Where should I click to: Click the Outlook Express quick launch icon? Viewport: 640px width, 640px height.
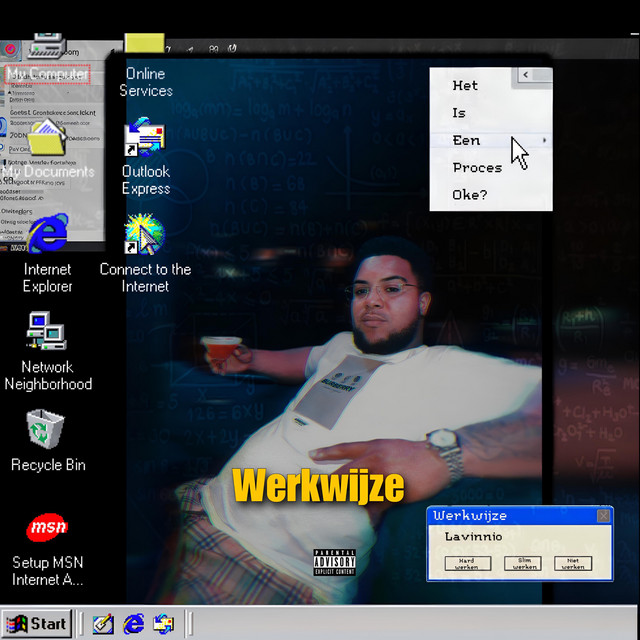pos(163,624)
